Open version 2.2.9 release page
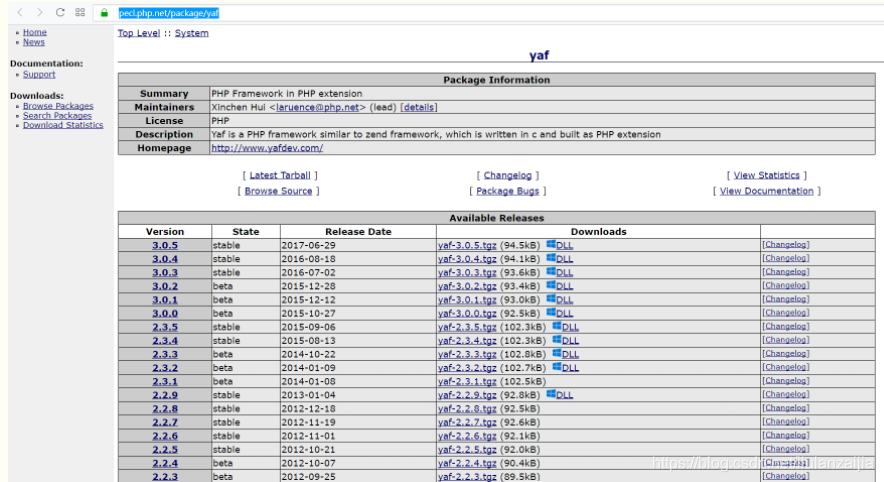Image resolution: width=884 pixels, height=482 pixels. tap(165, 395)
